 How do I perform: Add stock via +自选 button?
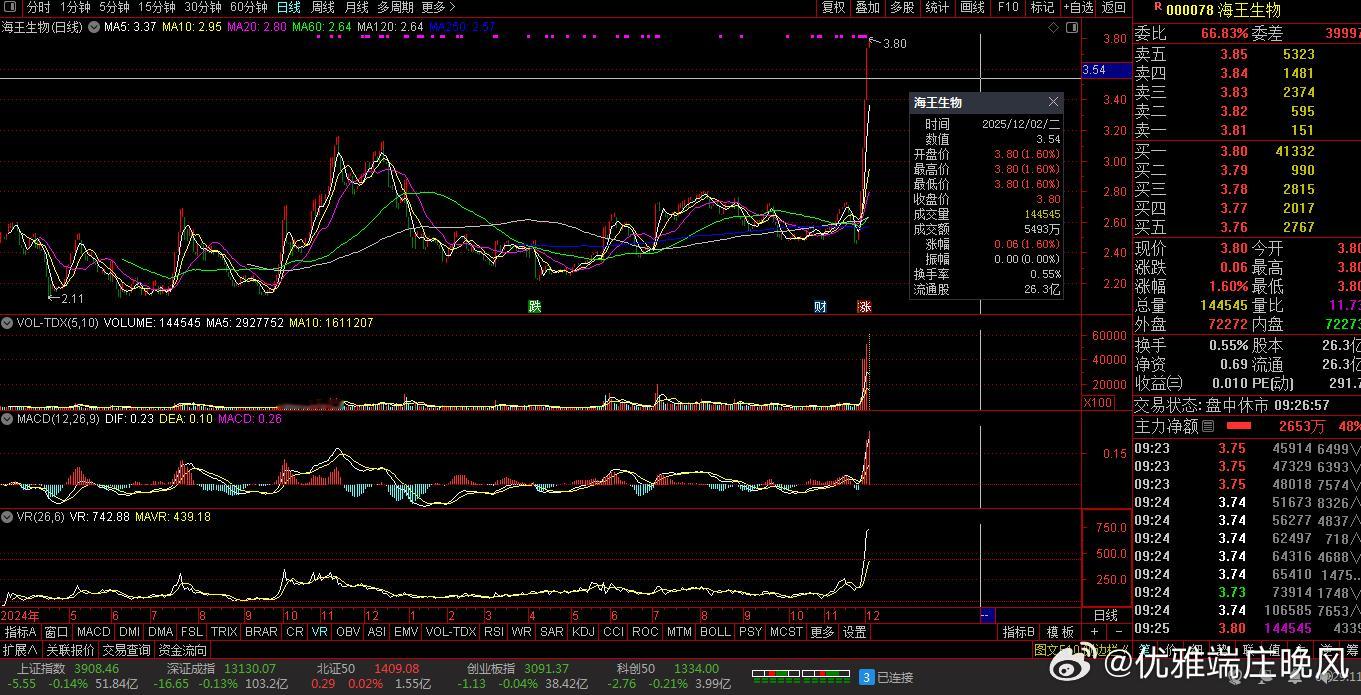[1077, 7]
